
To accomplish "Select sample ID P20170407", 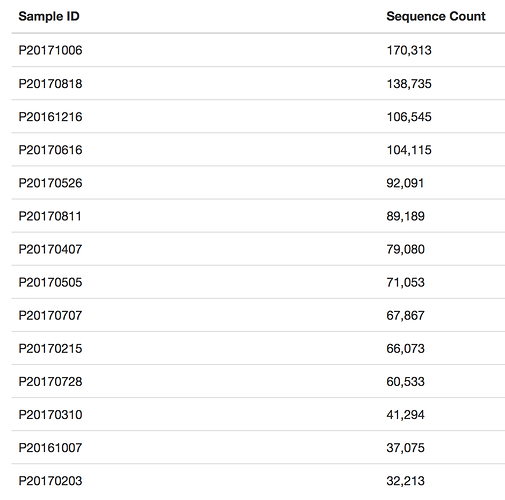I will click(x=50, y=249).
